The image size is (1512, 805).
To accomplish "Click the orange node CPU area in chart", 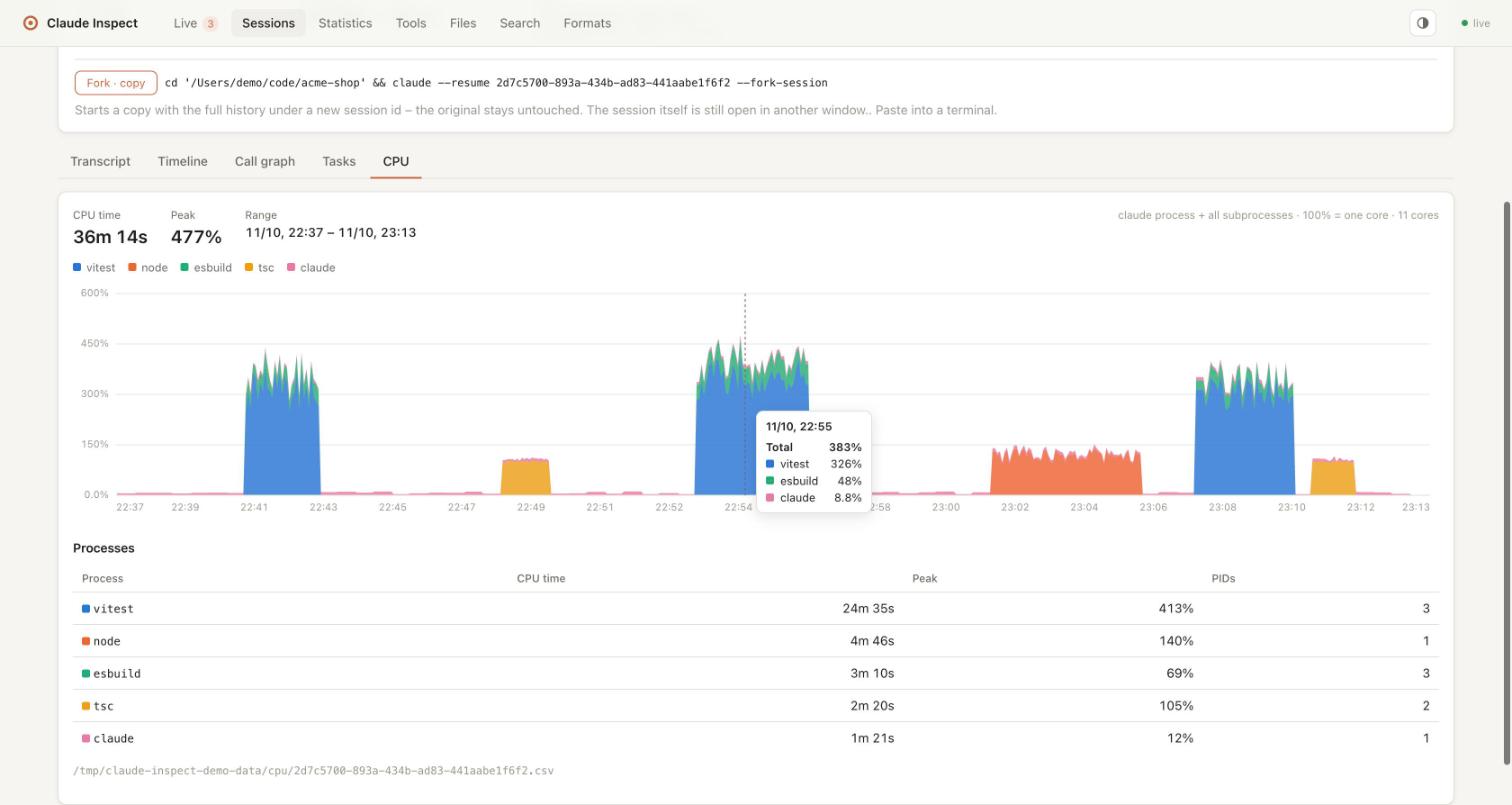I will click(1066, 474).
